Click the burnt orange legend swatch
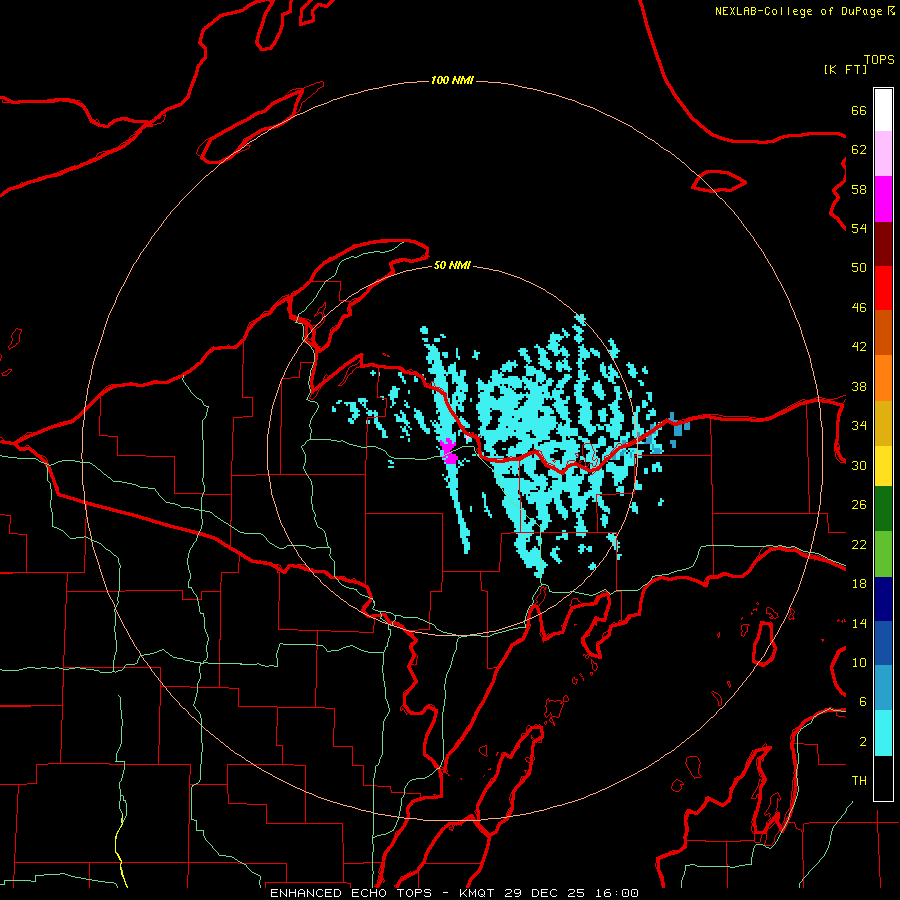The width and height of the screenshot is (900, 900). tap(883, 333)
